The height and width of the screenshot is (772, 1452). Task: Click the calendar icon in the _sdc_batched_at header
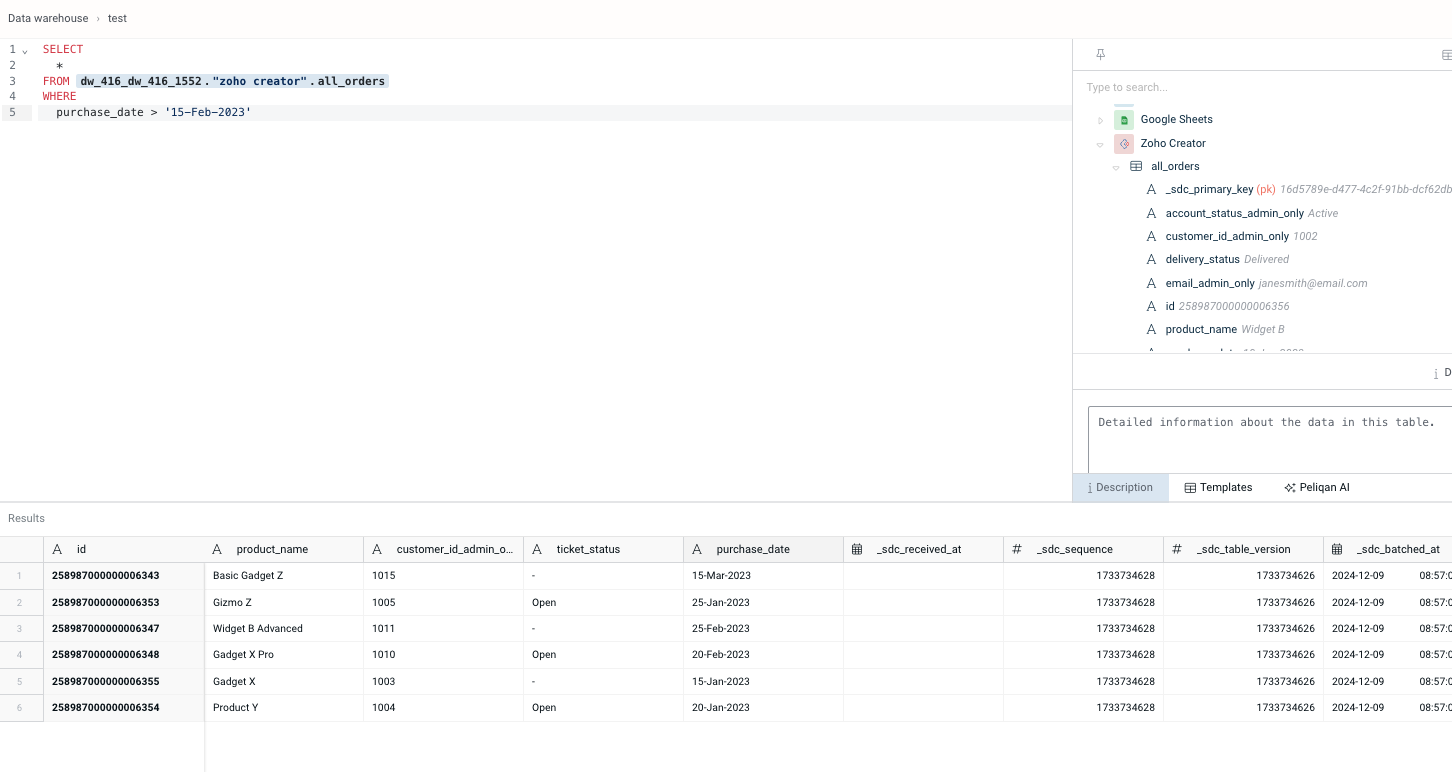coord(1337,549)
